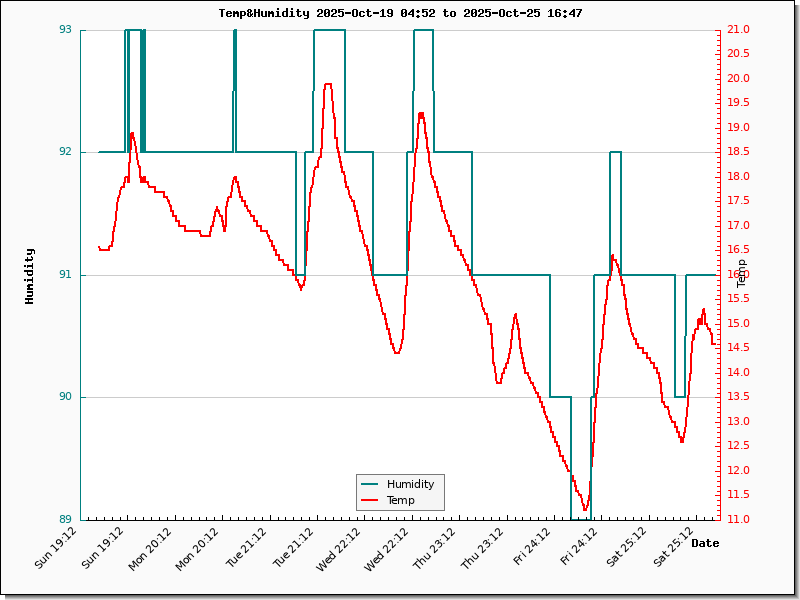
Task: Click the chart title text
Action: click(400, 14)
